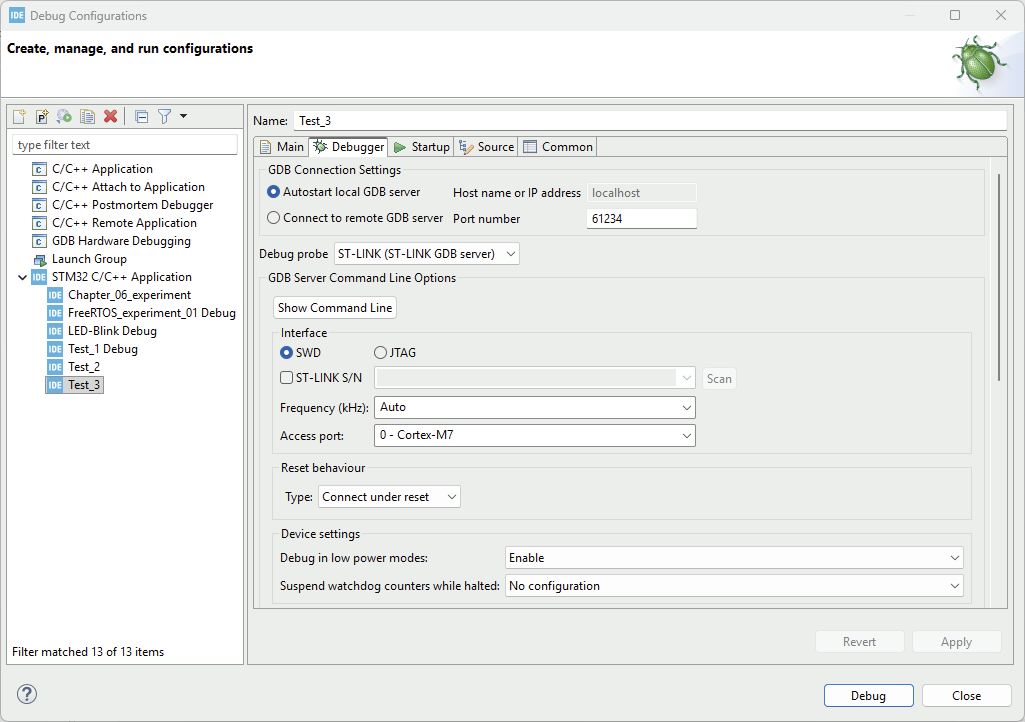1025x722 pixels.
Task: Click the New Prototype toolbar icon
Action: (41, 116)
